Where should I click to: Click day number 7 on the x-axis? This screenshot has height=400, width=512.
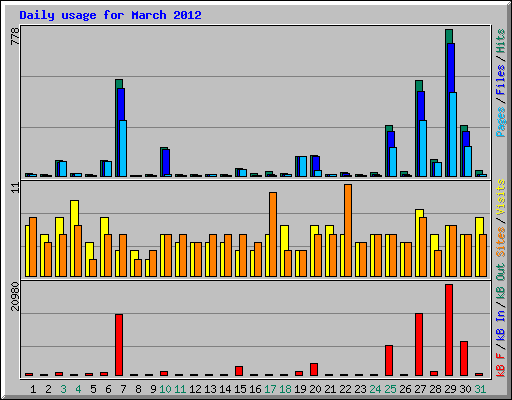coord(123,389)
